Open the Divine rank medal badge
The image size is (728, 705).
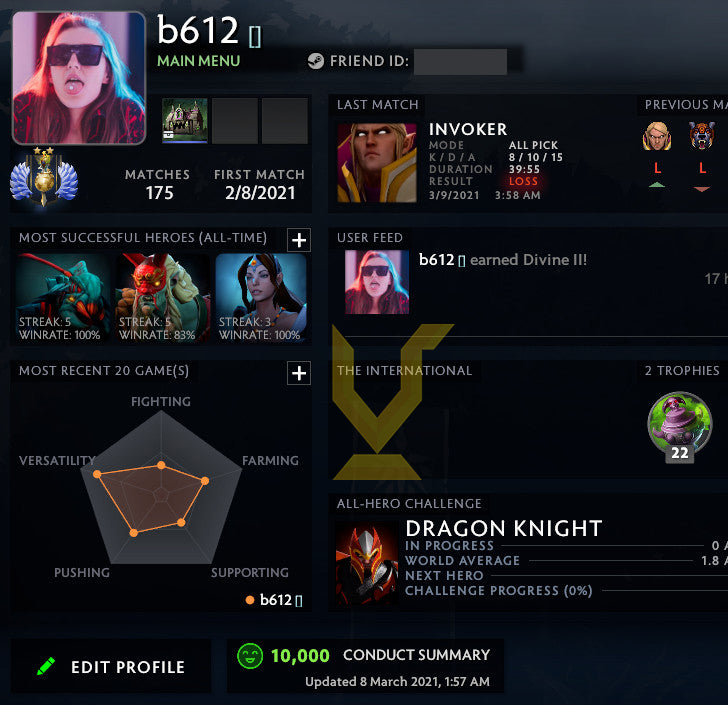pyautogui.click(x=44, y=176)
